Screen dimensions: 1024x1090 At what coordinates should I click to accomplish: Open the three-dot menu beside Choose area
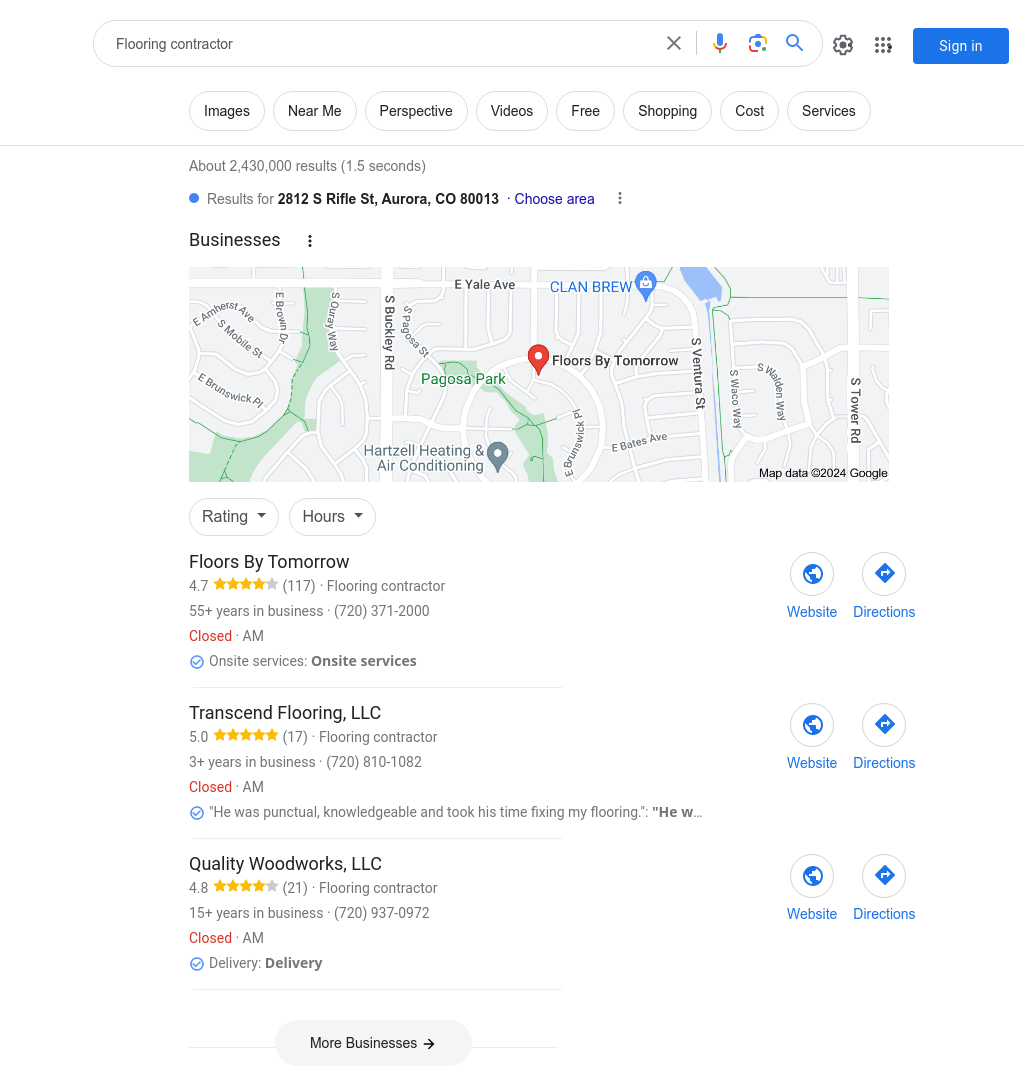[x=619, y=199]
